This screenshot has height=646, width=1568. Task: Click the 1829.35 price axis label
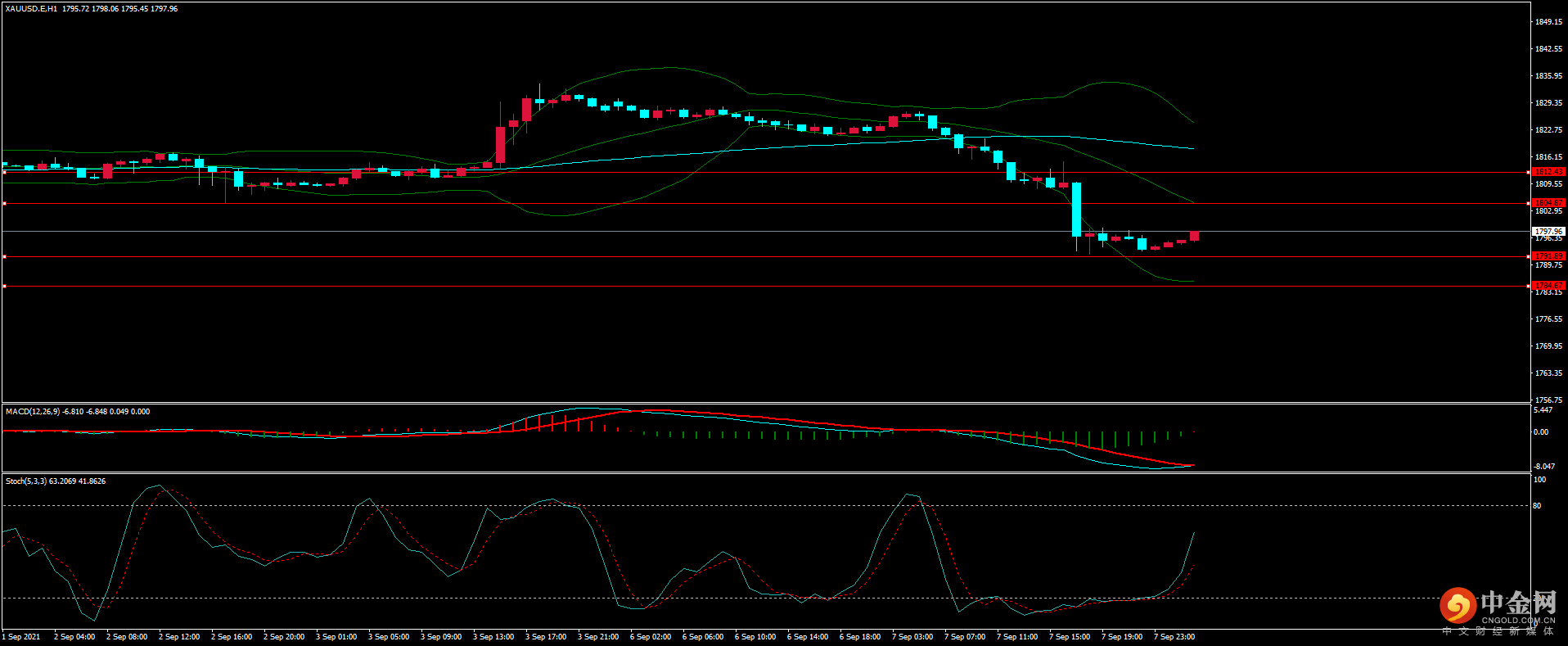pyautogui.click(x=1548, y=103)
